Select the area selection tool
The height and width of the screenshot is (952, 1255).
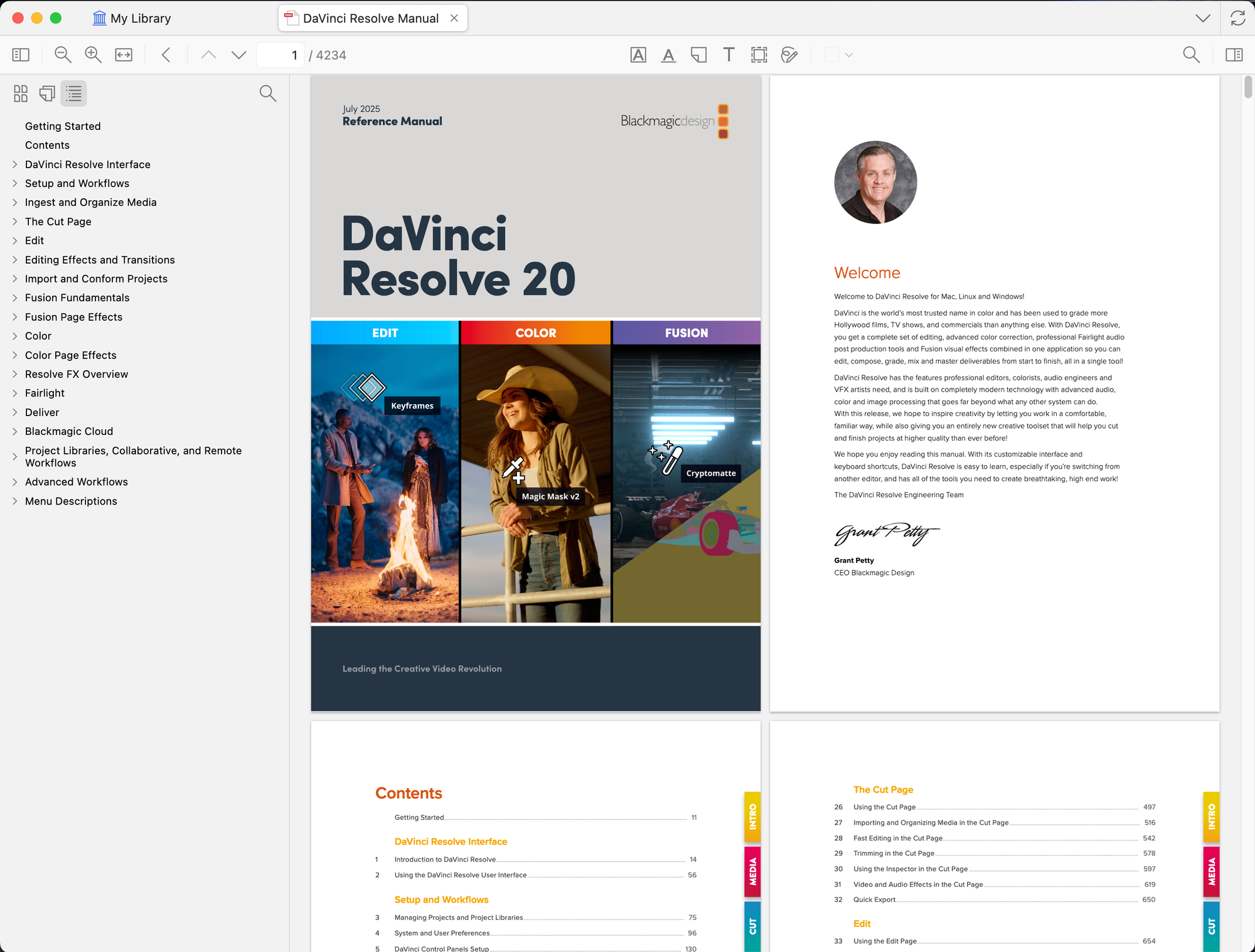pyautogui.click(x=759, y=55)
